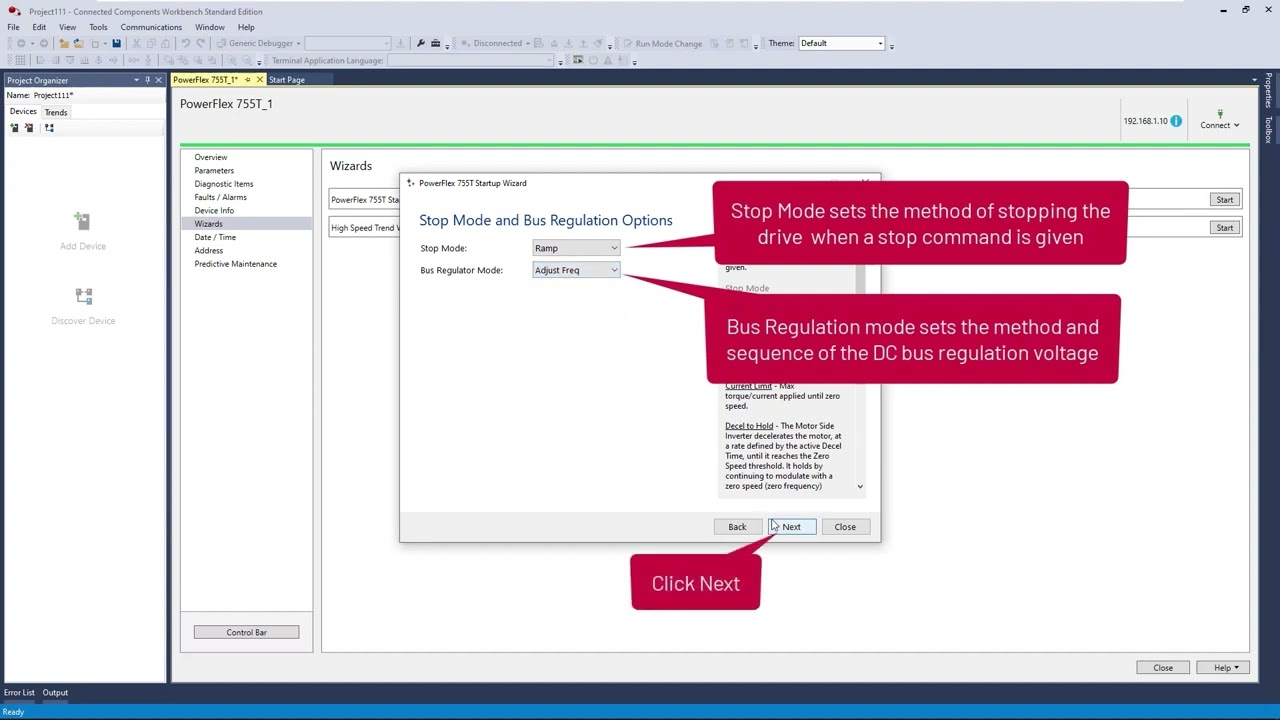Open the Theme dropdown set to Default
This screenshot has width=1280, height=720.
click(x=842, y=43)
